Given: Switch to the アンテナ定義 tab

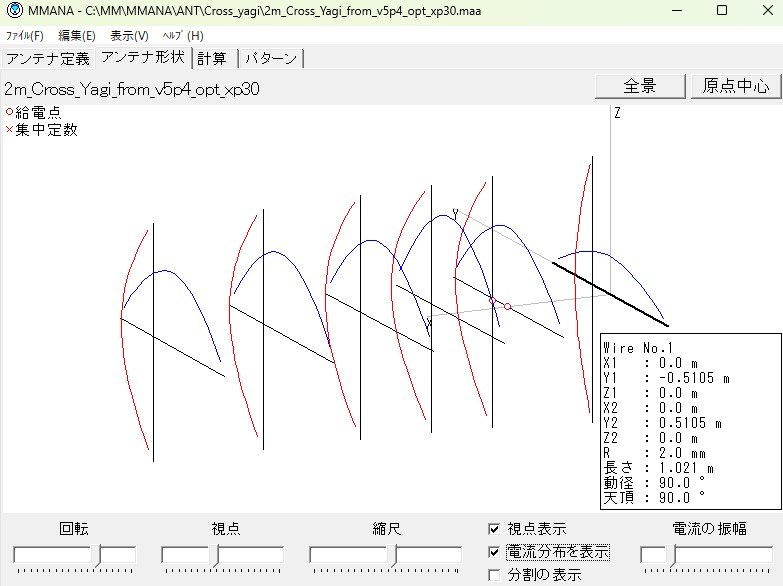Looking at the screenshot, I should click(x=48, y=58).
